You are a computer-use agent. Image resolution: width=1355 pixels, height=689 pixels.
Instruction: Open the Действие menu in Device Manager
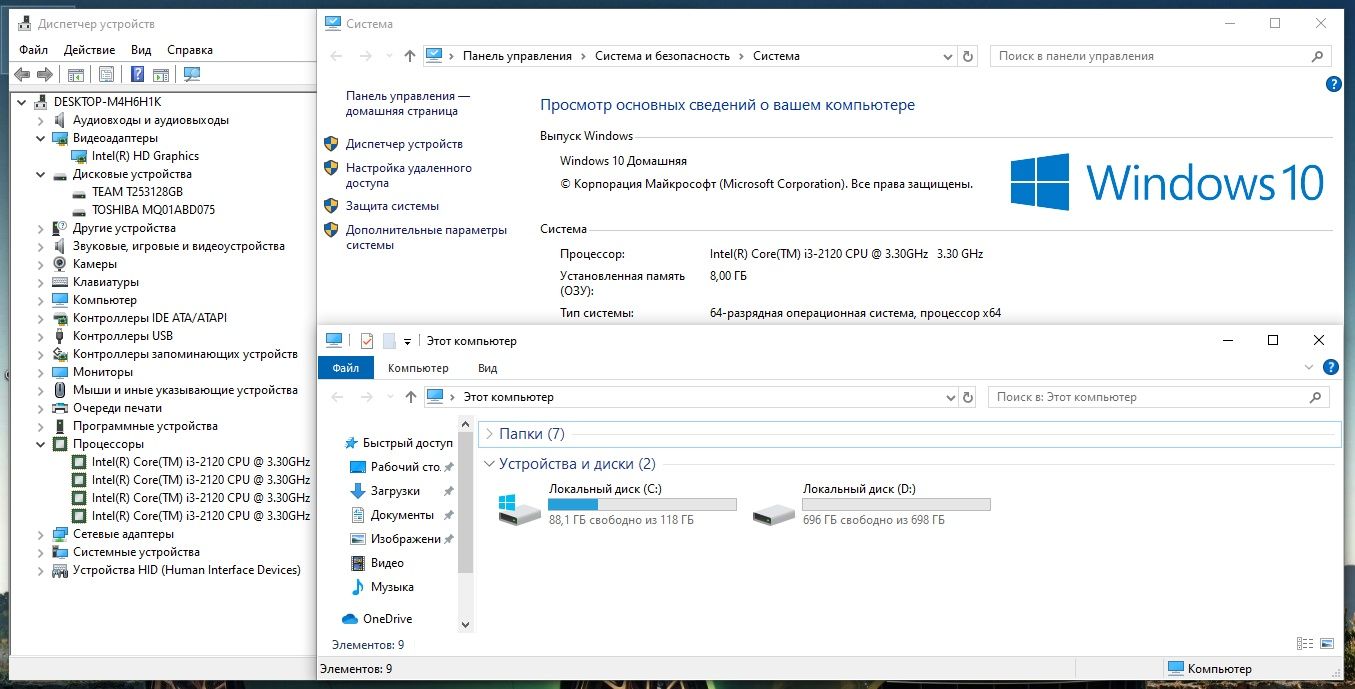click(x=90, y=50)
